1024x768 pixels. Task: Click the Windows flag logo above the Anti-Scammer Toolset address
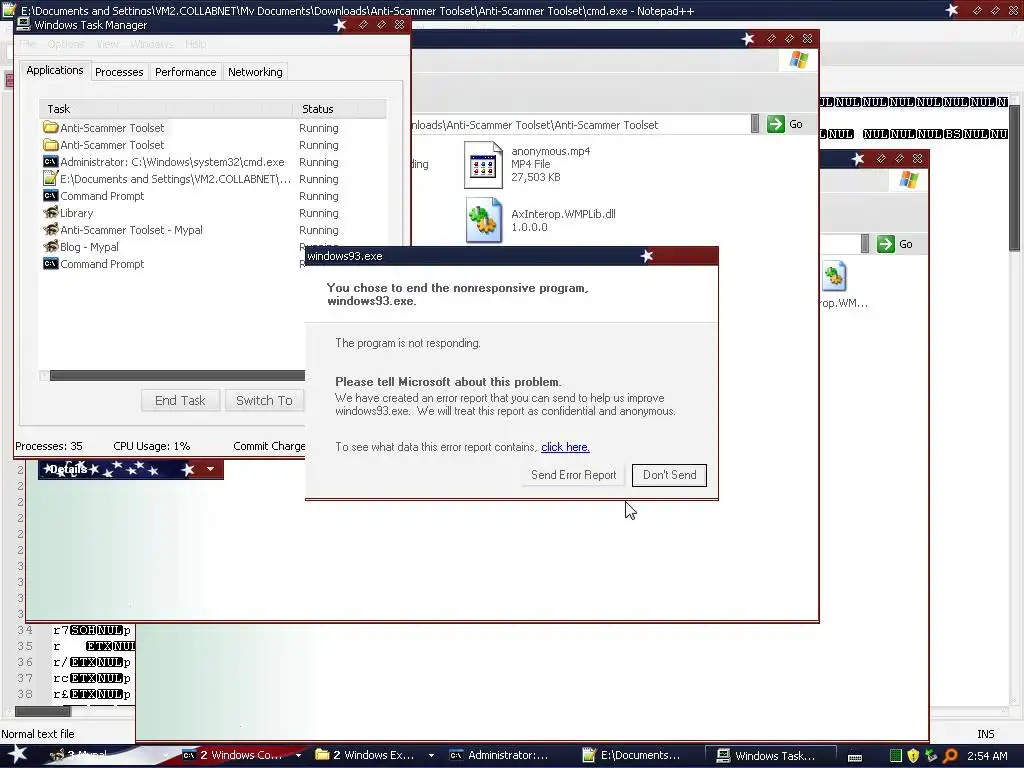799,60
